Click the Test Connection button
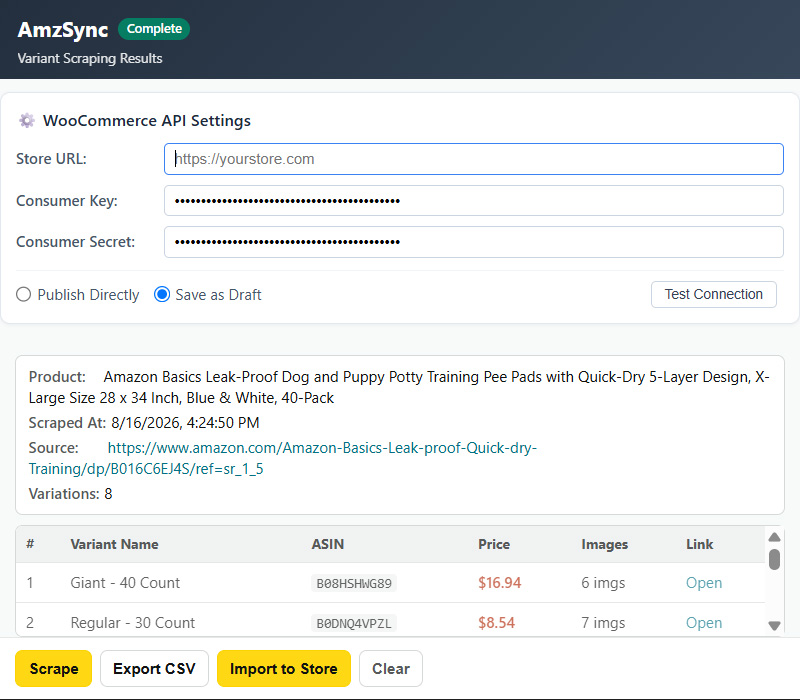 [713, 294]
